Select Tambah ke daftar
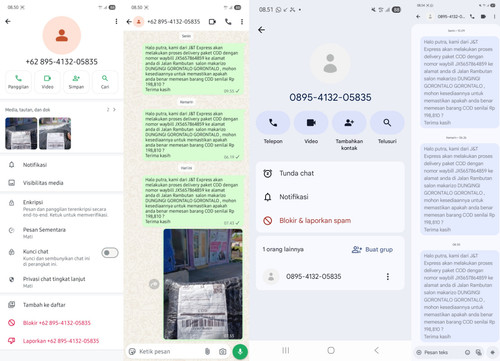Screen dimensions: 500x361 [x=62, y=305]
